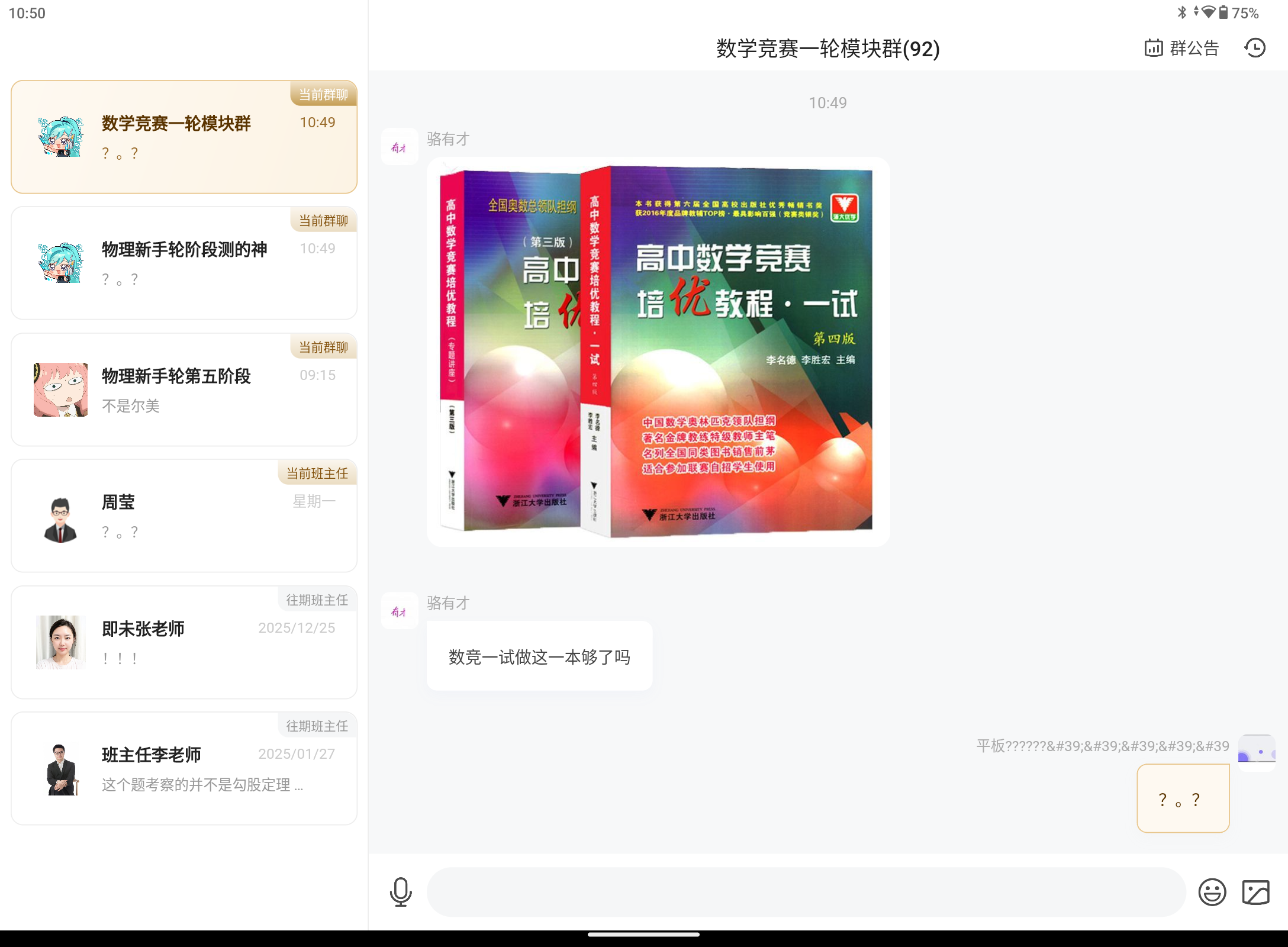Tap the 2025/01/27 date label
The height and width of the screenshot is (947, 1288).
[297, 754]
